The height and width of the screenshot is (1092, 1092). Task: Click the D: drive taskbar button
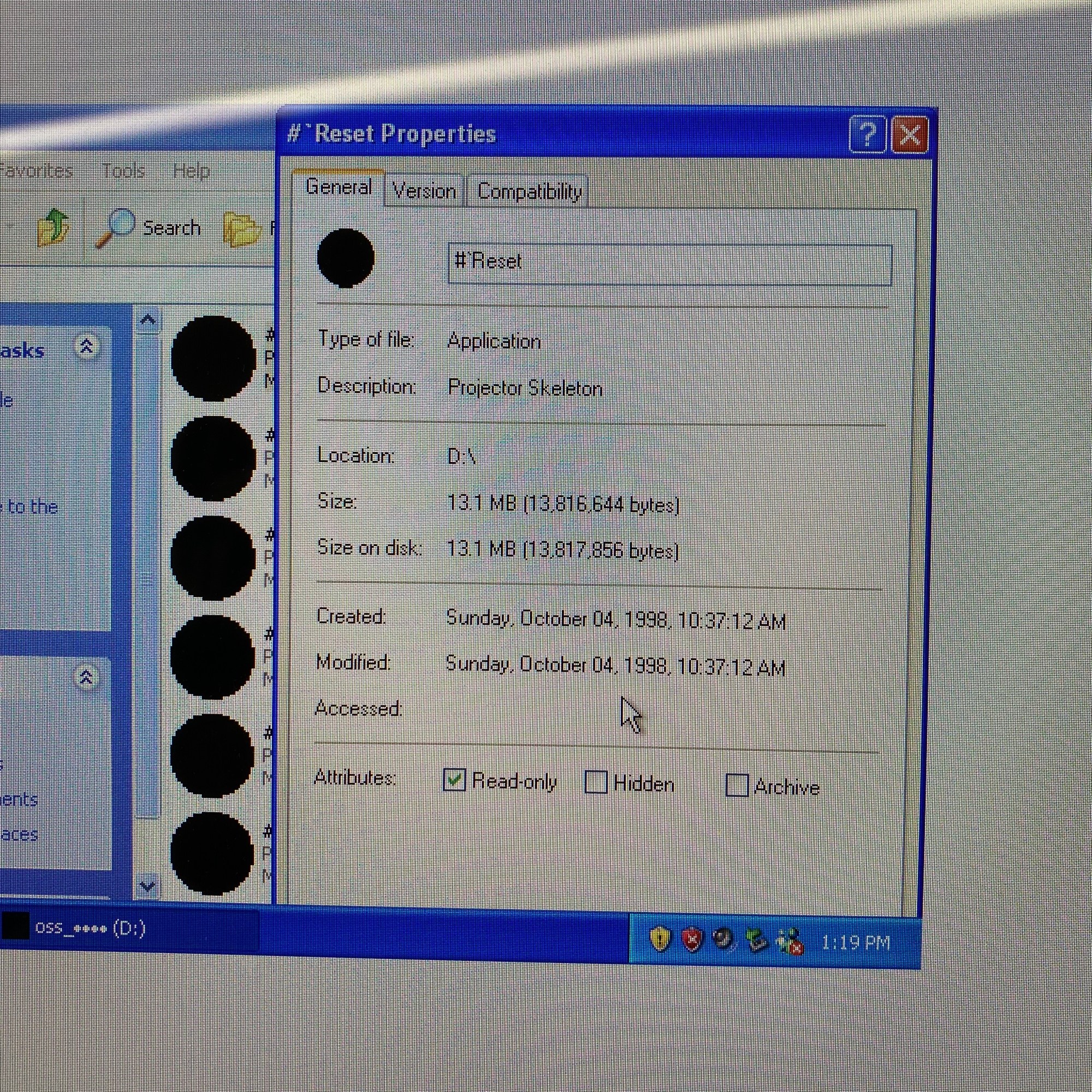pyautogui.click(x=91, y=928)
